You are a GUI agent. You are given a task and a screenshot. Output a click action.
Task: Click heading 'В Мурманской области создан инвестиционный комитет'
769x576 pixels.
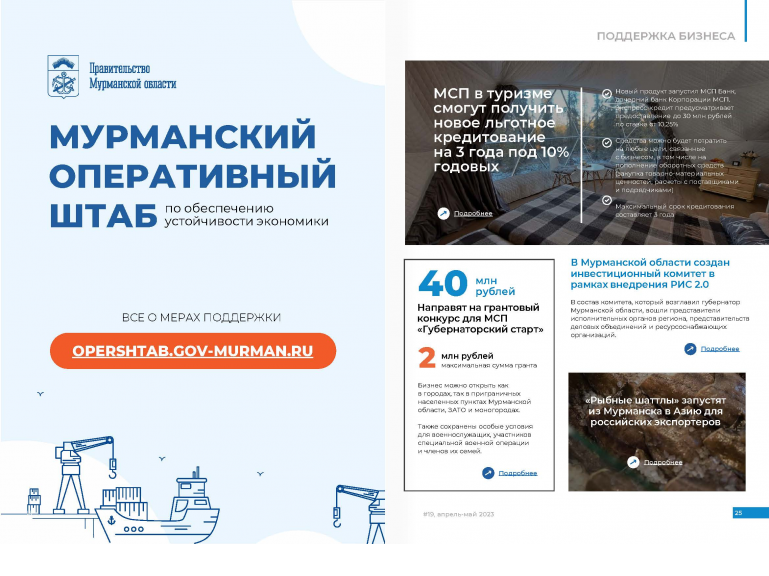[650, 273]
